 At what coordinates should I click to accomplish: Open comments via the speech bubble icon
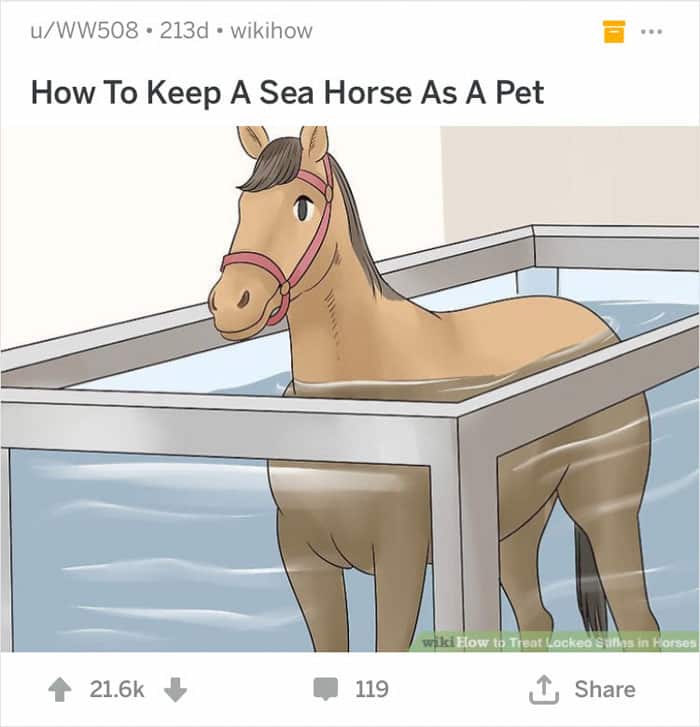[325, 689]
